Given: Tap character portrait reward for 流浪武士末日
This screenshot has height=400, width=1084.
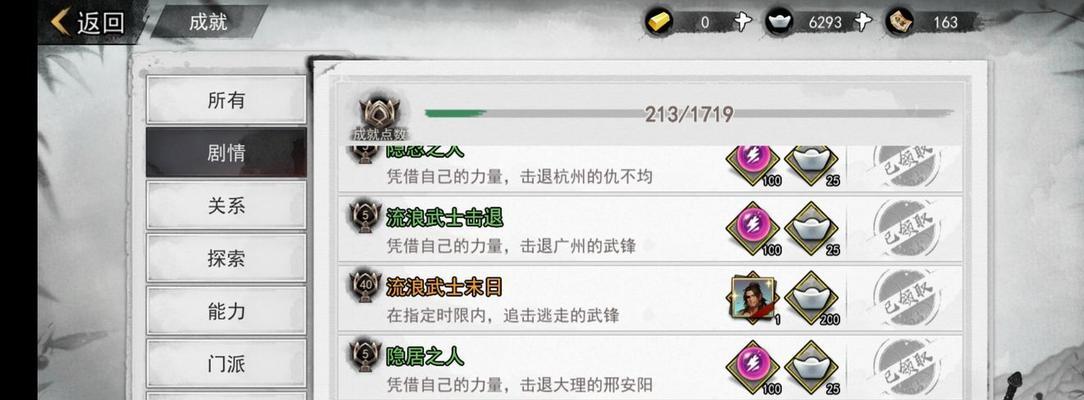Looking at the screenshot, I should click(752, 298).
